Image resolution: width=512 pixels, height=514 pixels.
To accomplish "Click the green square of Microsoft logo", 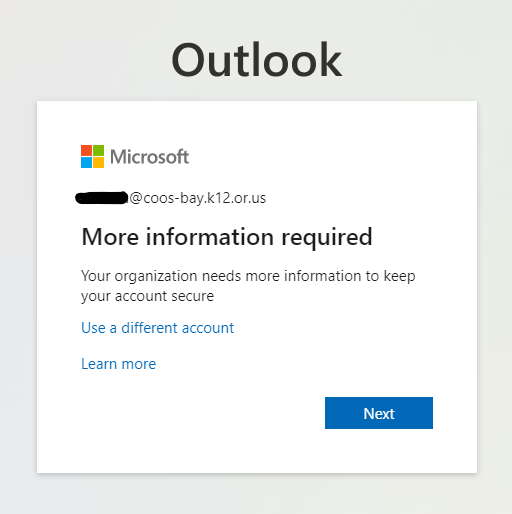I will [x=98, y=150].
